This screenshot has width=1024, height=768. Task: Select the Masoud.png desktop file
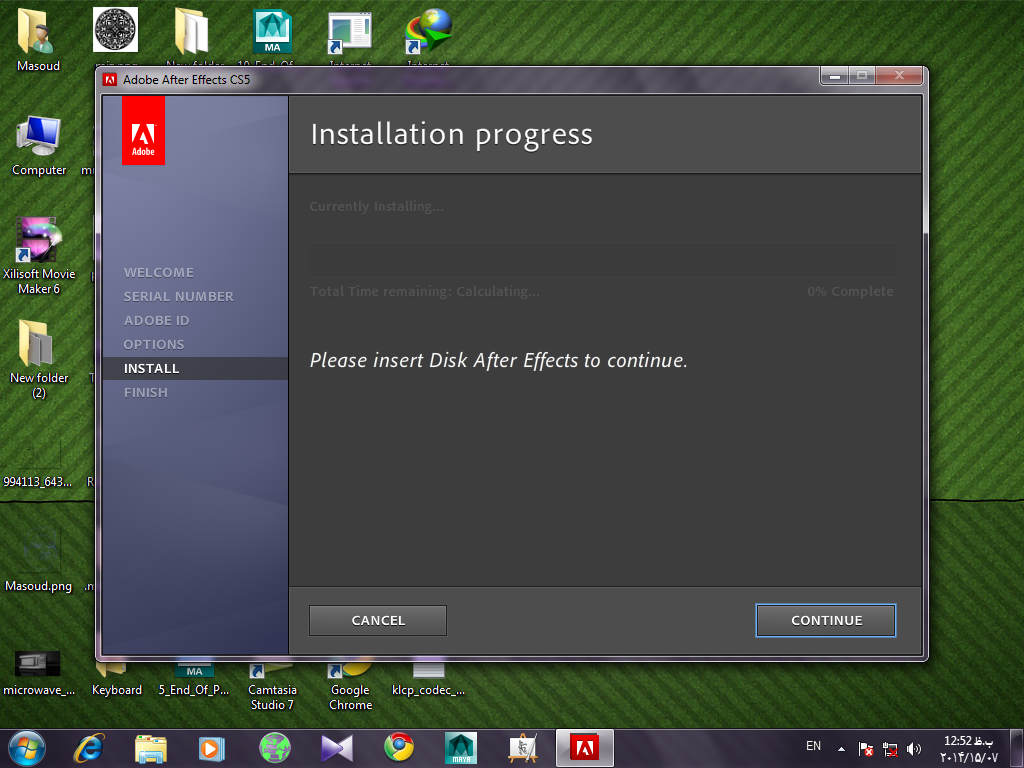[39, 560]
